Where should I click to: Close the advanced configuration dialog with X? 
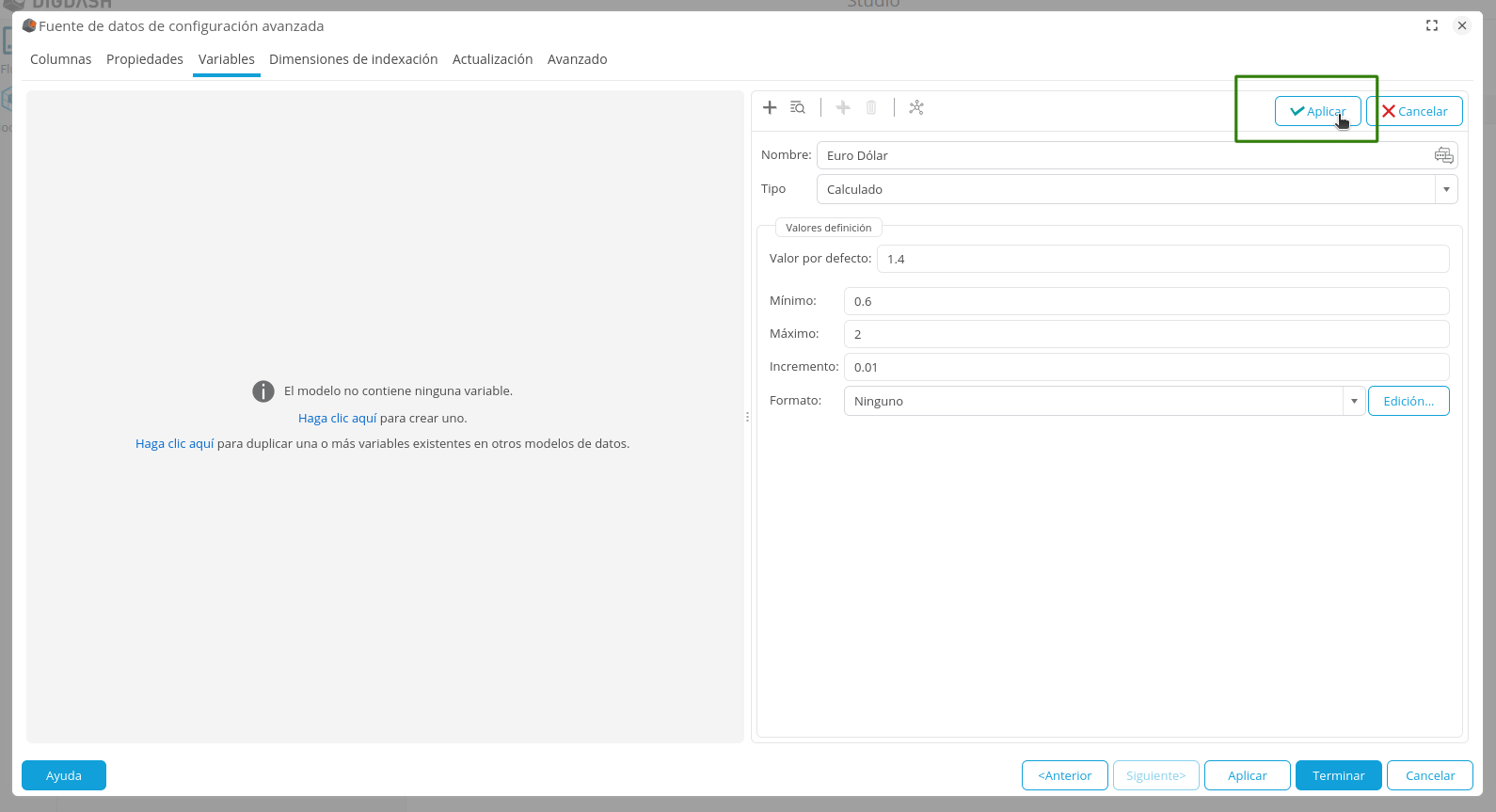pyautogui.click(x=1462, y=25)
